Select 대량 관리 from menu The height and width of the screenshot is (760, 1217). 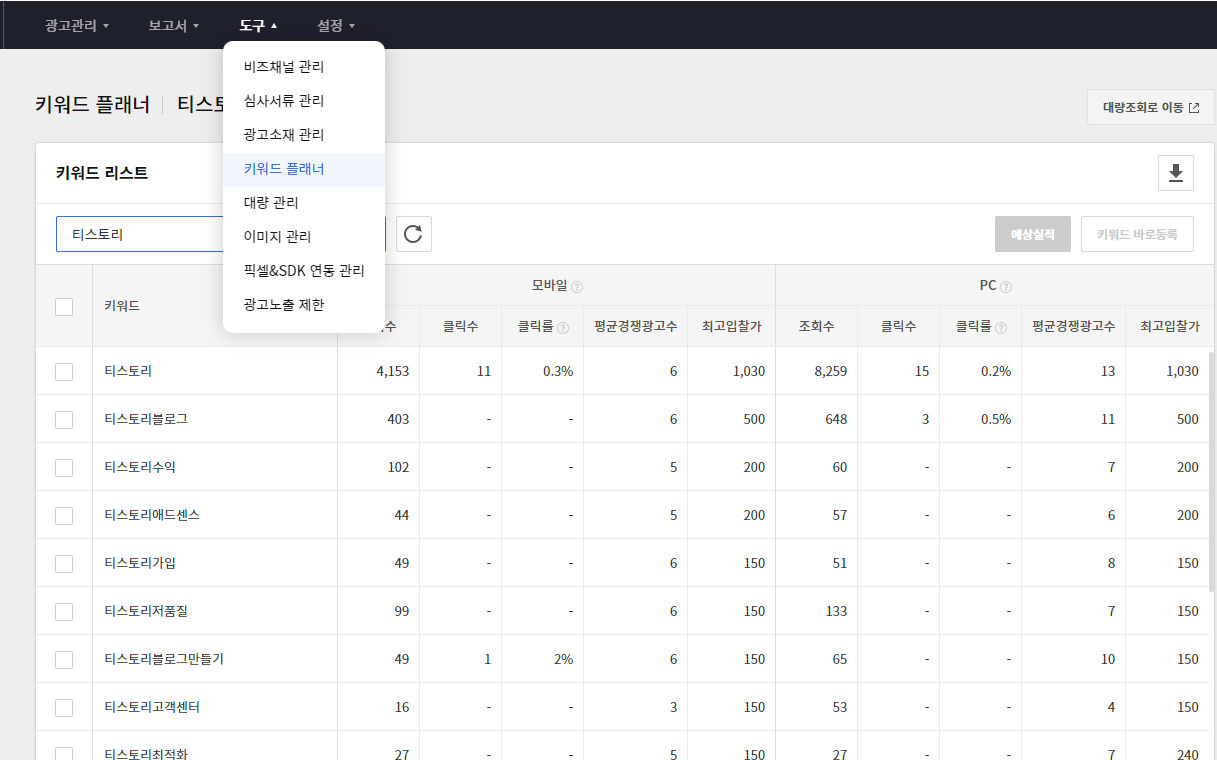click(x=304, y=202)
